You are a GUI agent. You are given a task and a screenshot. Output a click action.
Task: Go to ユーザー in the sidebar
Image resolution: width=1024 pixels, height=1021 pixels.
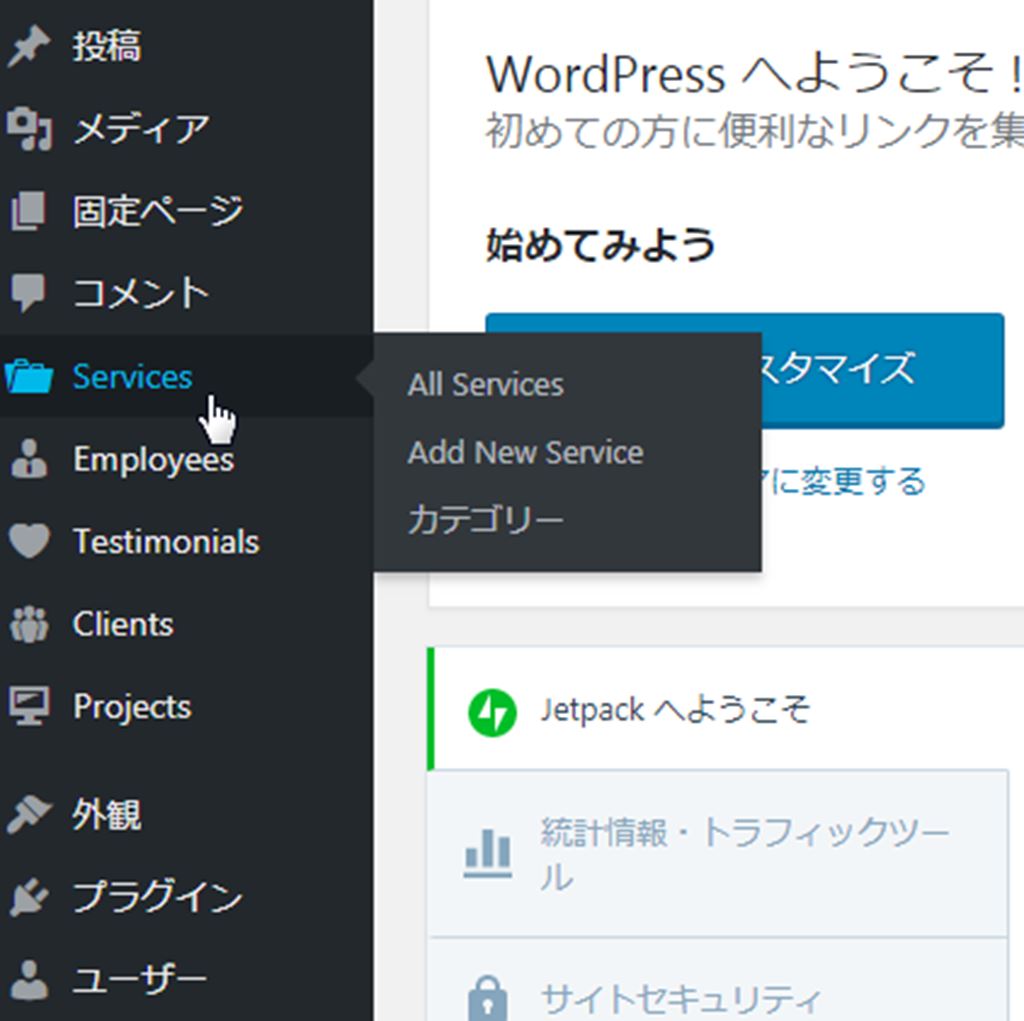pyautogui.click(x=139, y=979)
